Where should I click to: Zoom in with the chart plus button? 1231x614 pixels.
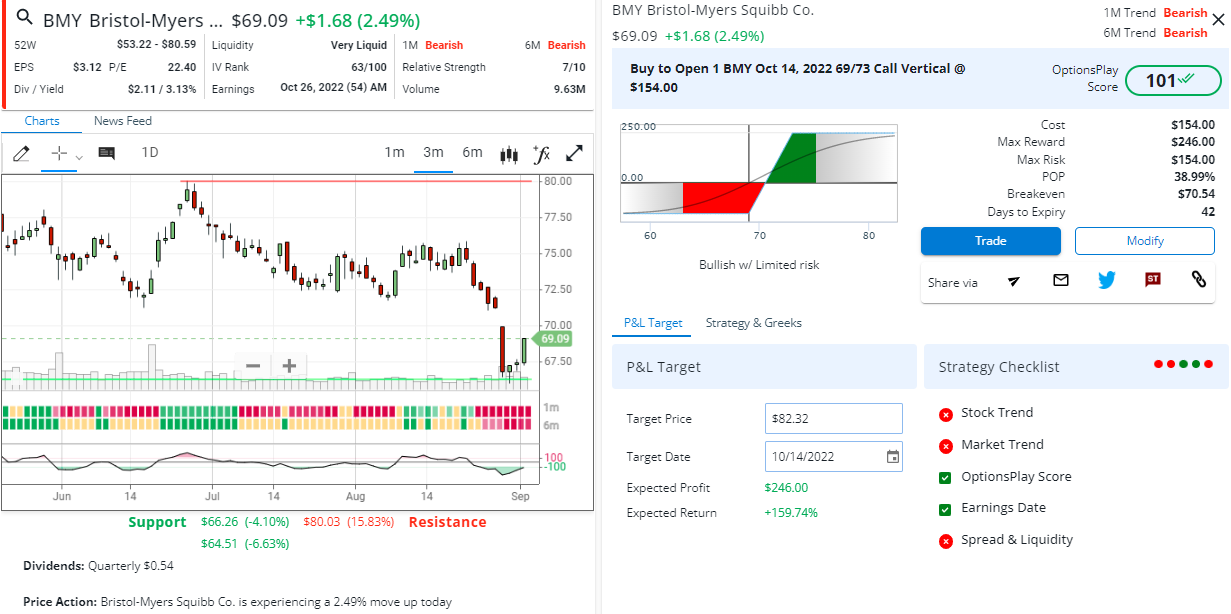click(x=289, y=366)
